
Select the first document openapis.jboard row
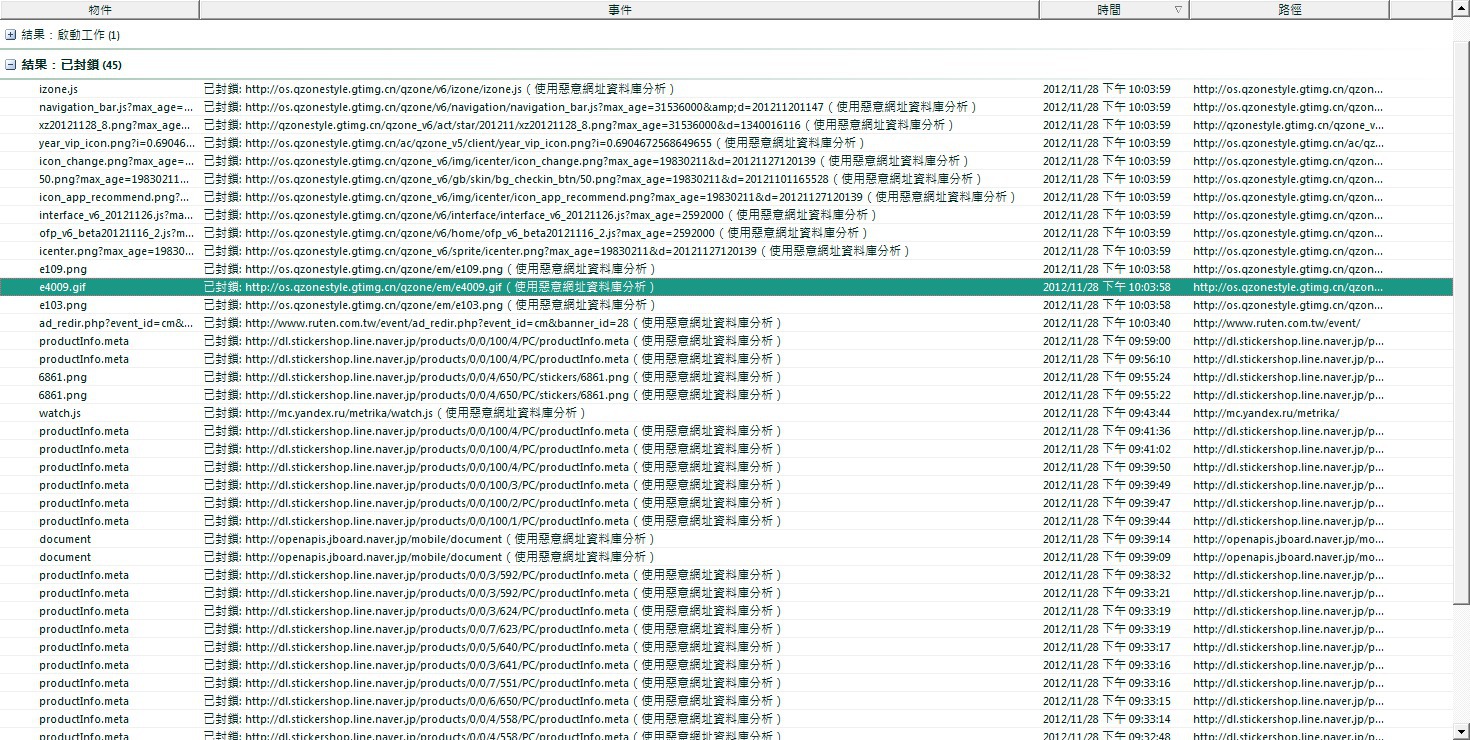pyautogui.click(x=725, y=539)
